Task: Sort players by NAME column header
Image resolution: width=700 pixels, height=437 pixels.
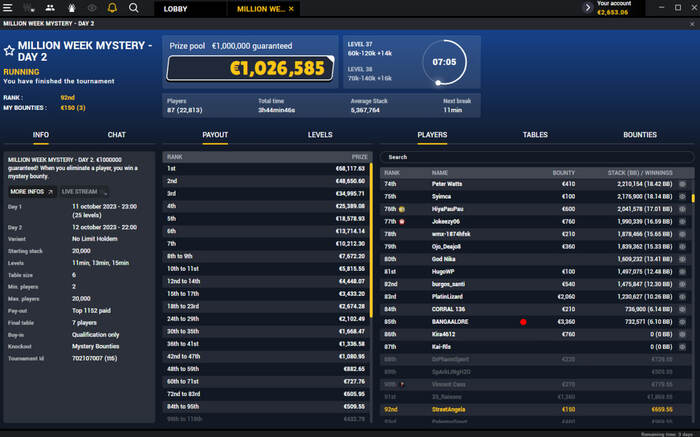Action: (x=439, y=173)
